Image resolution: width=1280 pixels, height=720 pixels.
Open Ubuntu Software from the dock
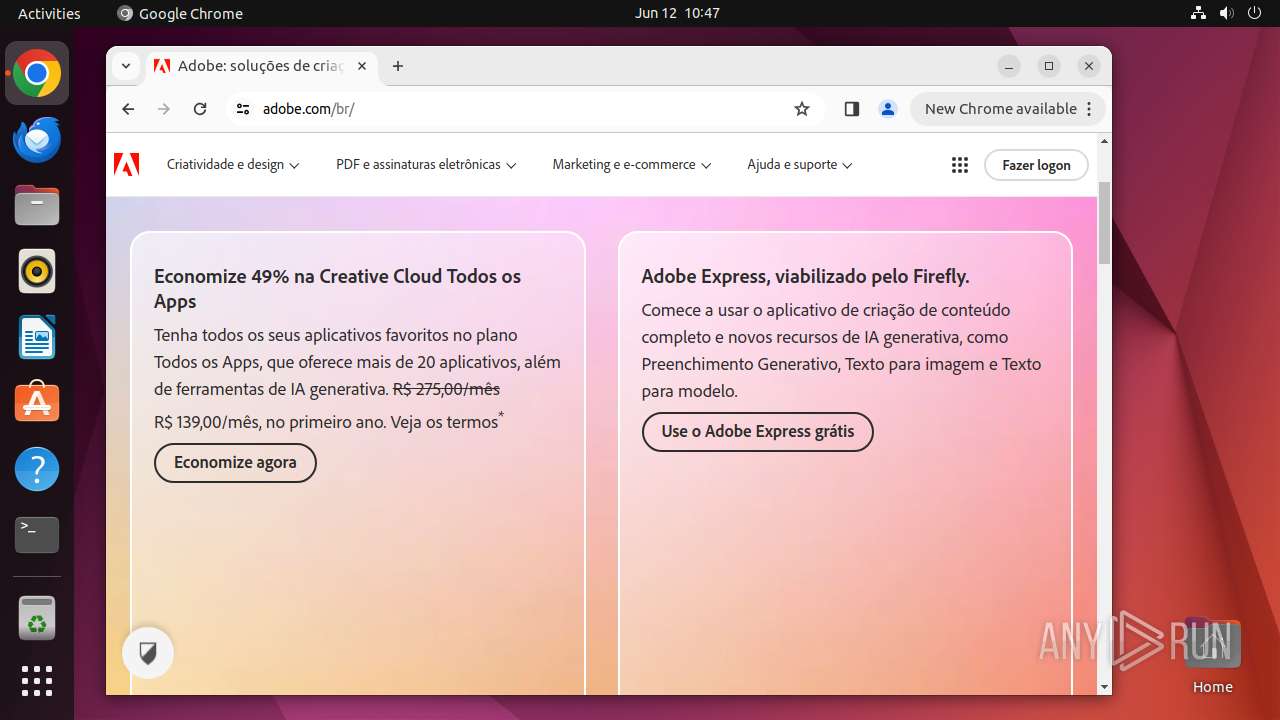tap(37, 402)
